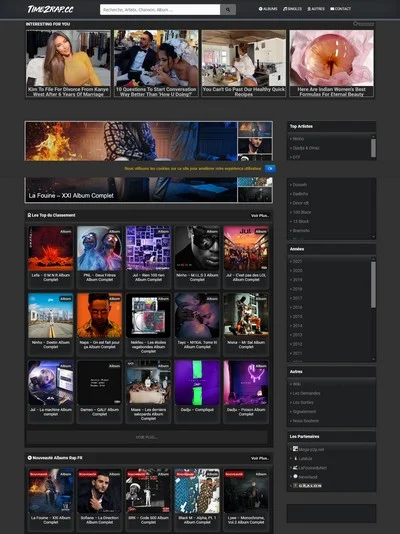
Task: Open Damso QALF album cover
Action: click(x=99, y=383)
